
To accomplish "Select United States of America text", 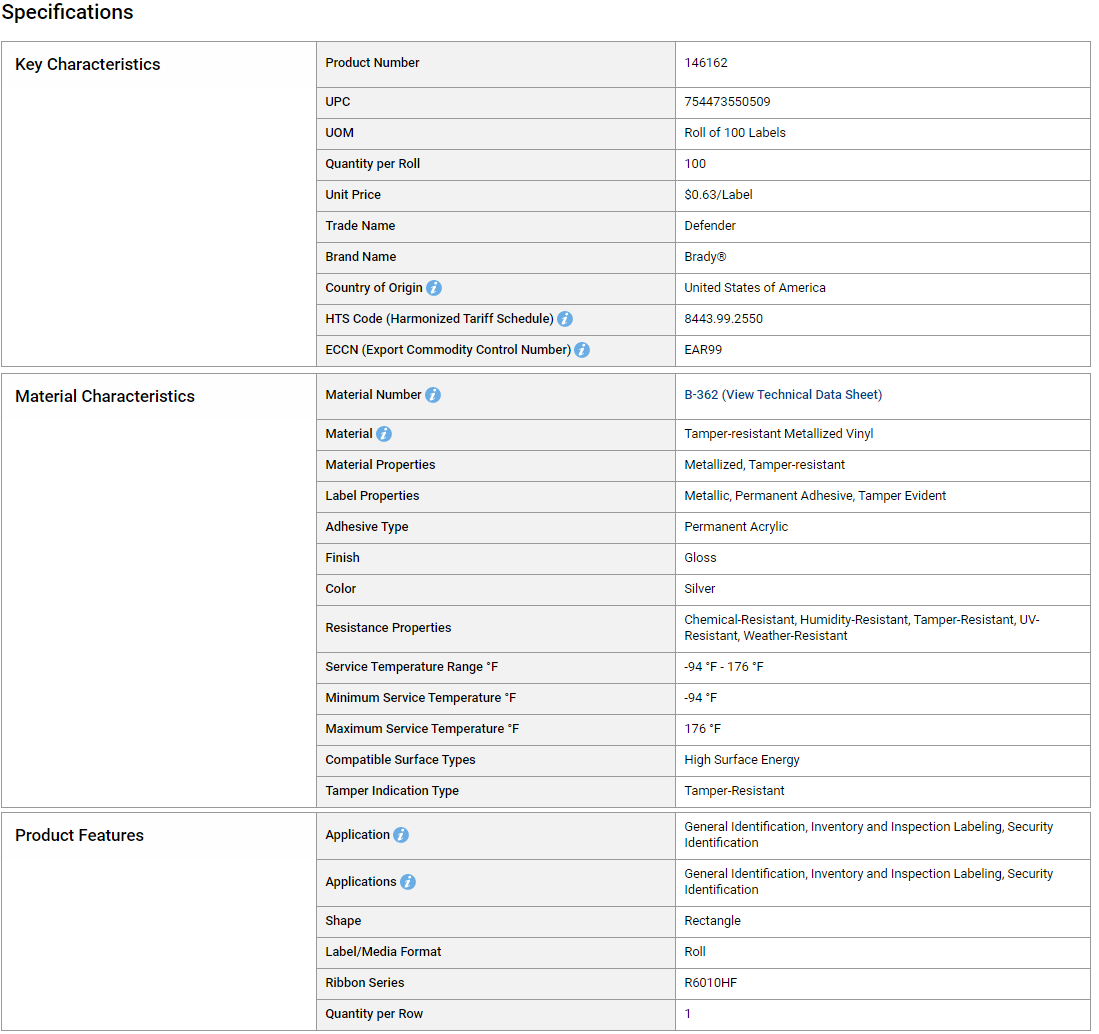I will click(755, 287).
